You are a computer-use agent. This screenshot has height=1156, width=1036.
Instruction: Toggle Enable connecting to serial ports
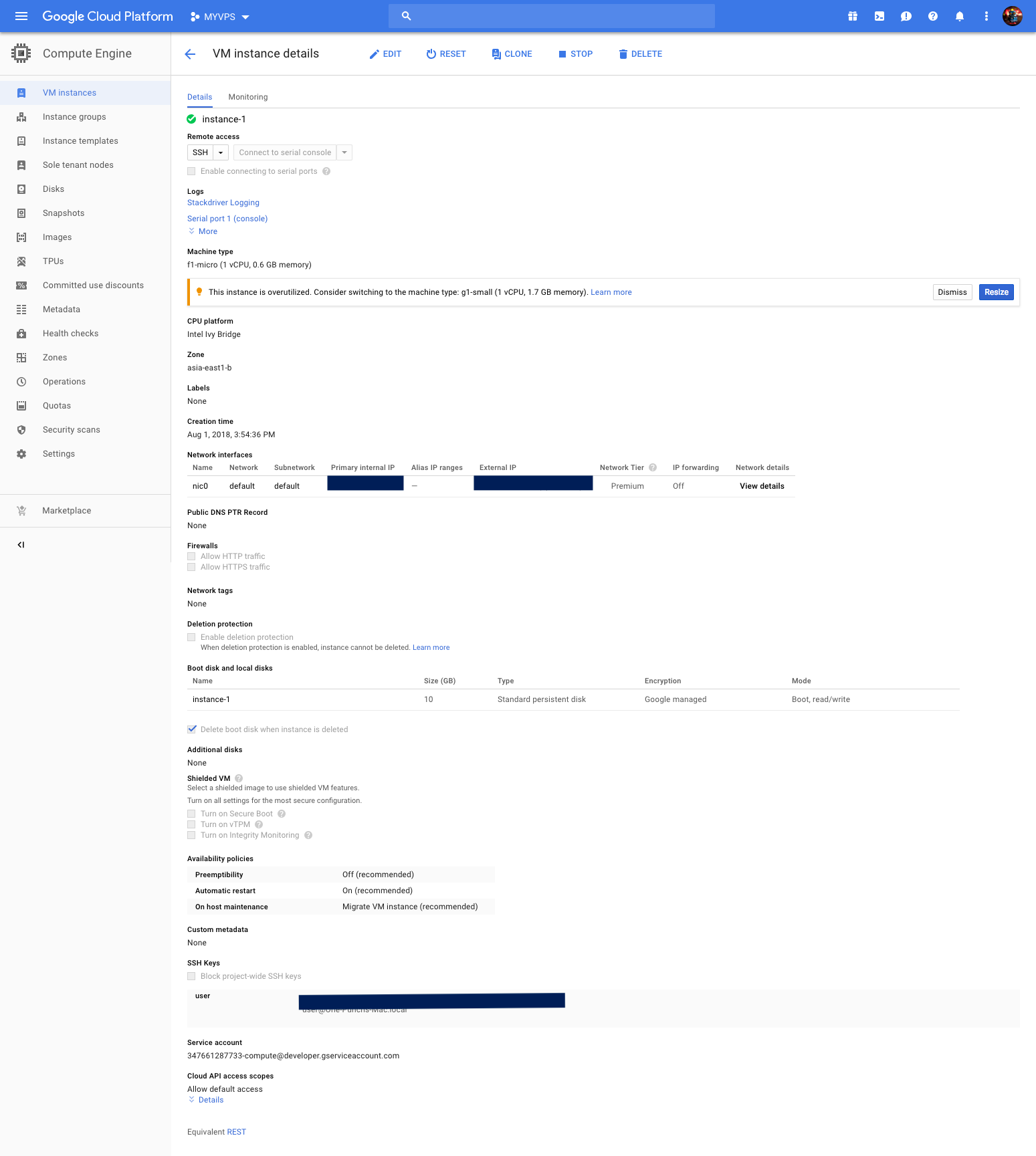click(x=191, y=171)
